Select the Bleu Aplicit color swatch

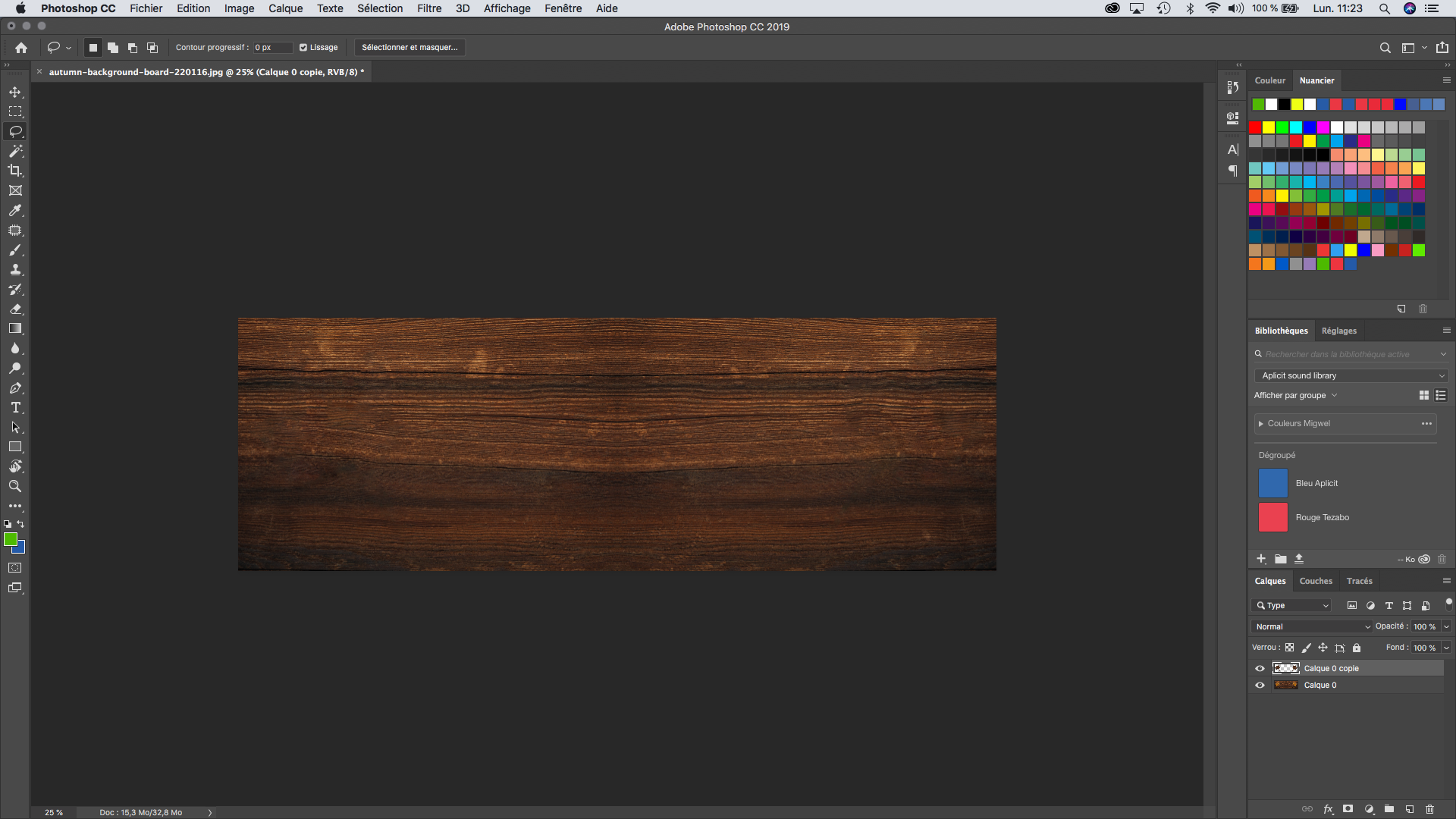click(1273, 483)
